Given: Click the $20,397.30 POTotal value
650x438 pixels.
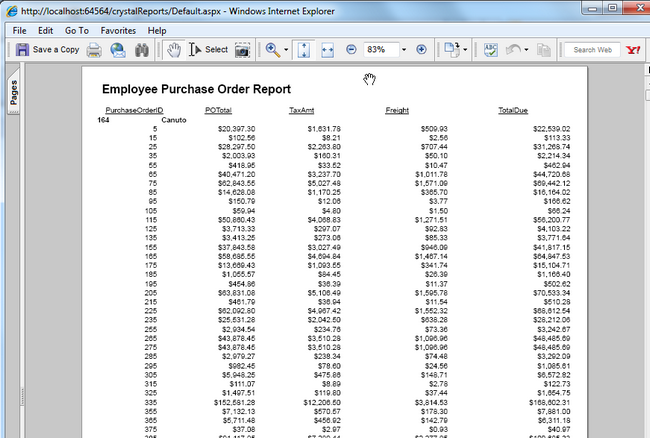Looking at the screenshot, I should (237, 129).
